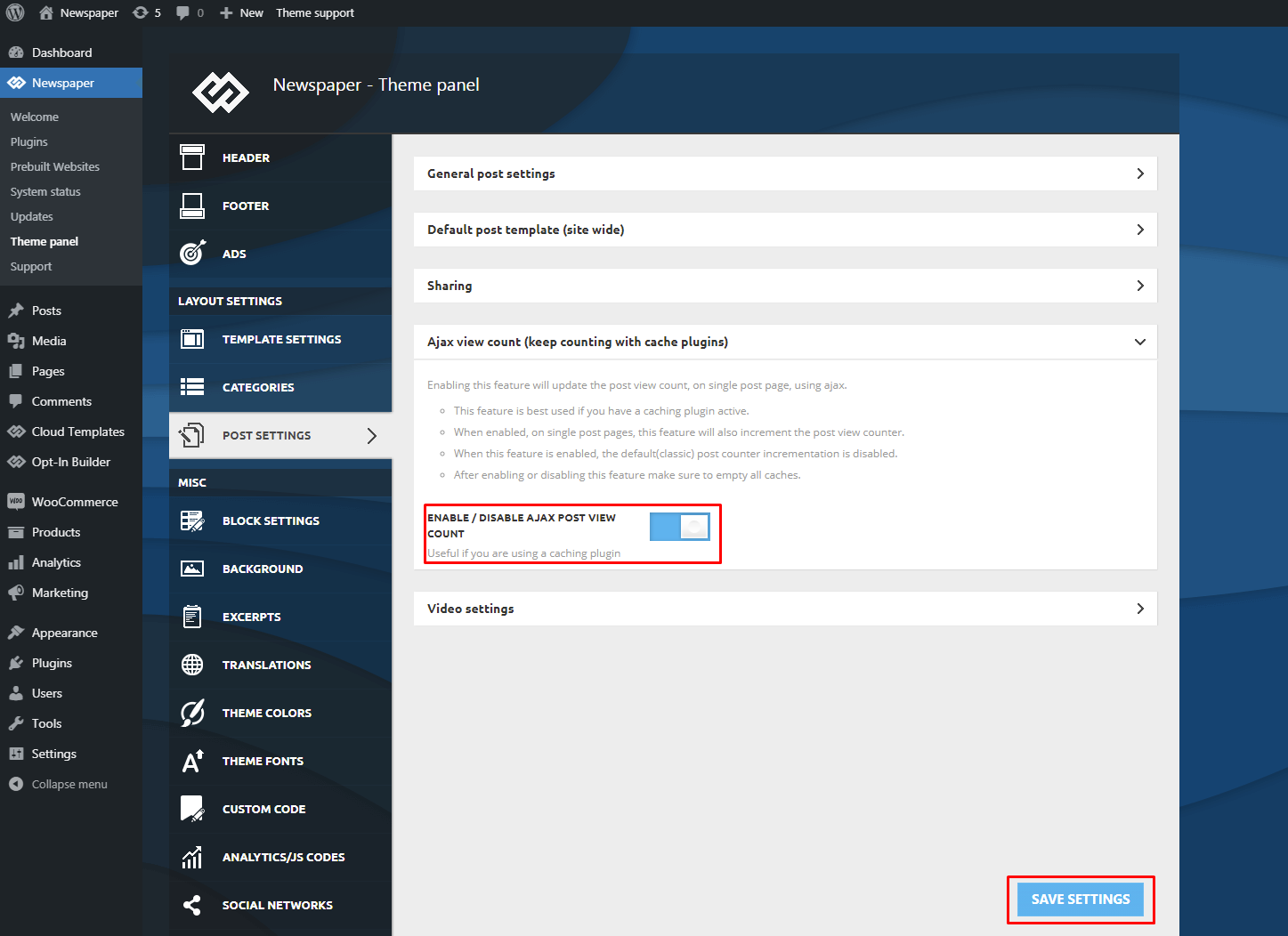
Task: Open the comments bubble icon in admin bar
Action: 182,12
